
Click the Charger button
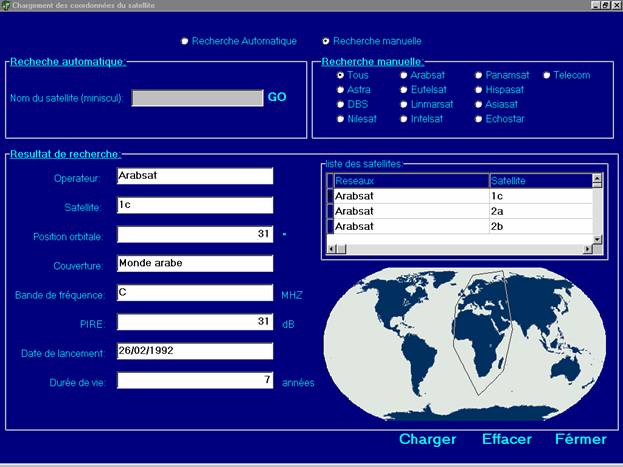[x=428, y=439]
